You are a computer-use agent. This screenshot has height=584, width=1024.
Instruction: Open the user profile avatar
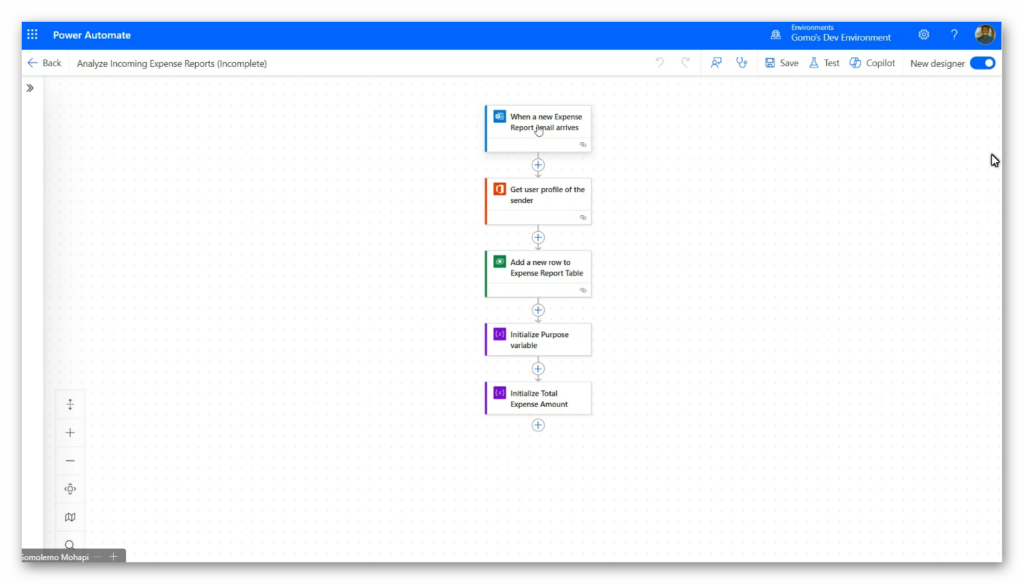pyautogui.click(x=984, y=35)
